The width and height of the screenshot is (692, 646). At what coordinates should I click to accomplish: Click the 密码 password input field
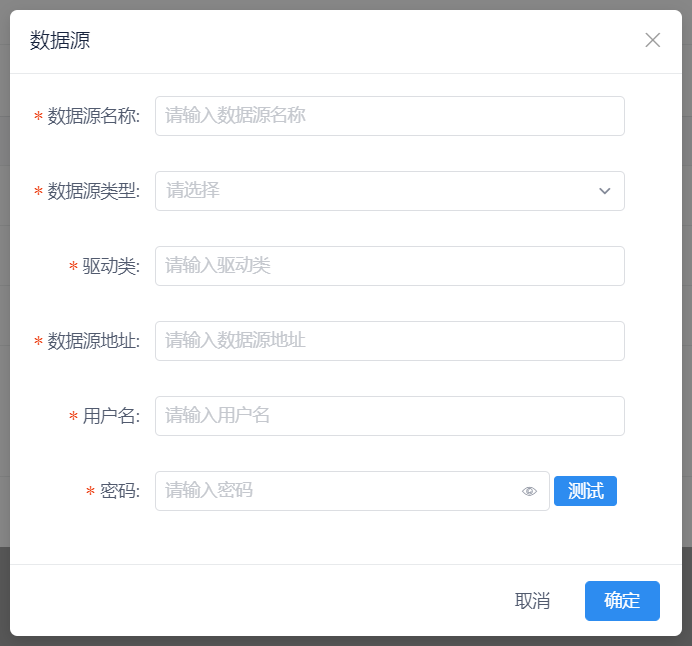(352, 491)
